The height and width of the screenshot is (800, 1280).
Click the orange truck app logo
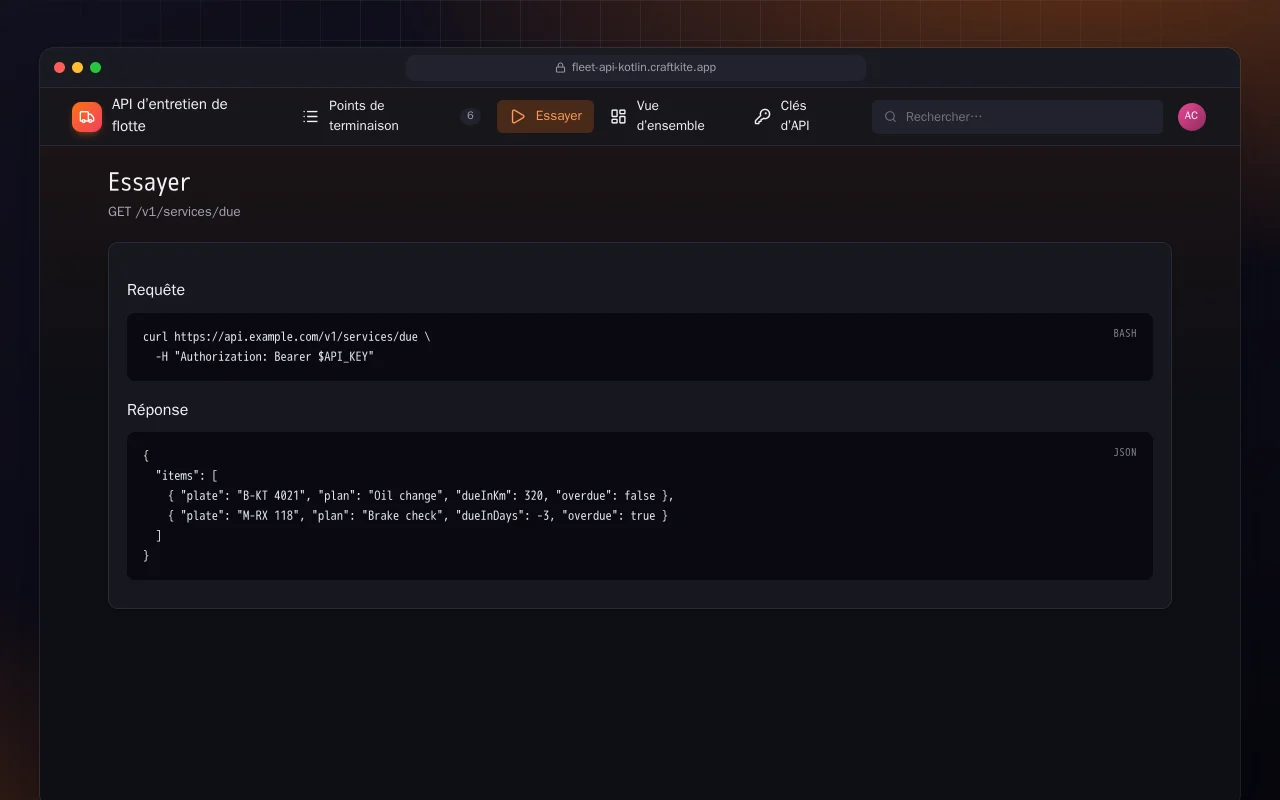(87, 117)
